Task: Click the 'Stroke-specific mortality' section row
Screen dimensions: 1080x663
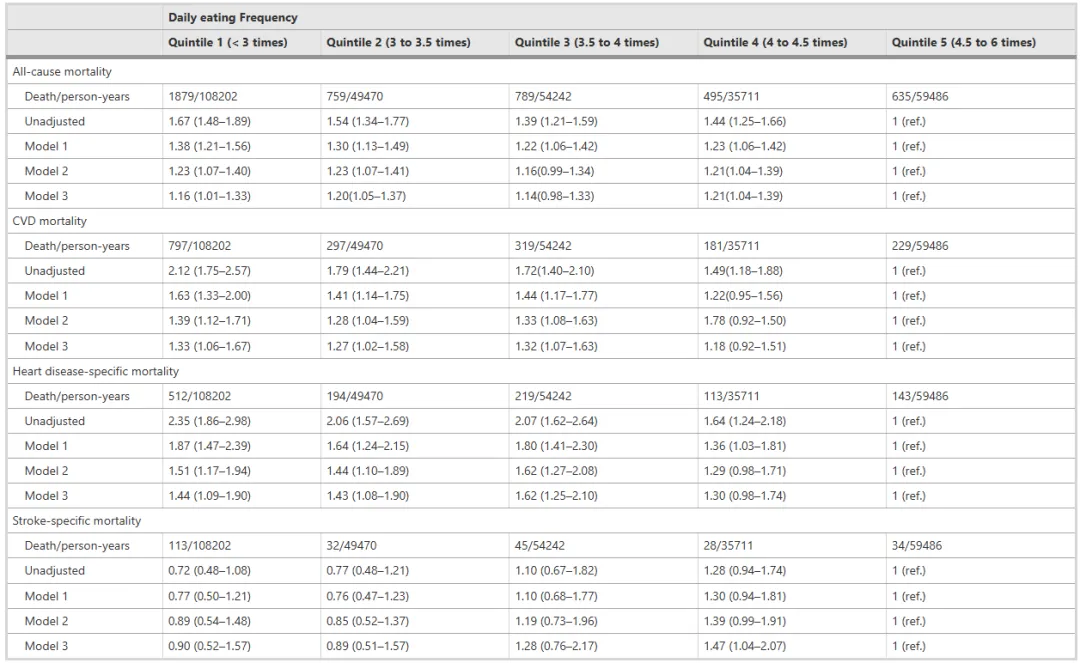Action: click(541, 520)
